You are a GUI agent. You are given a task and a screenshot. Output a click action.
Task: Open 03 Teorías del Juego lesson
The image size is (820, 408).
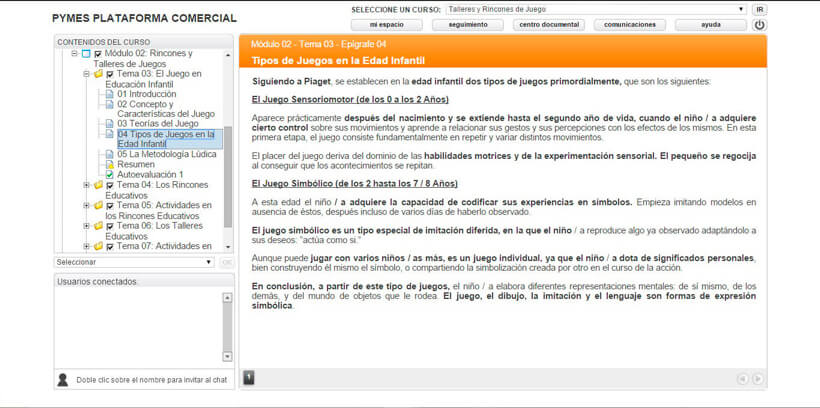(x=157, y=124)
